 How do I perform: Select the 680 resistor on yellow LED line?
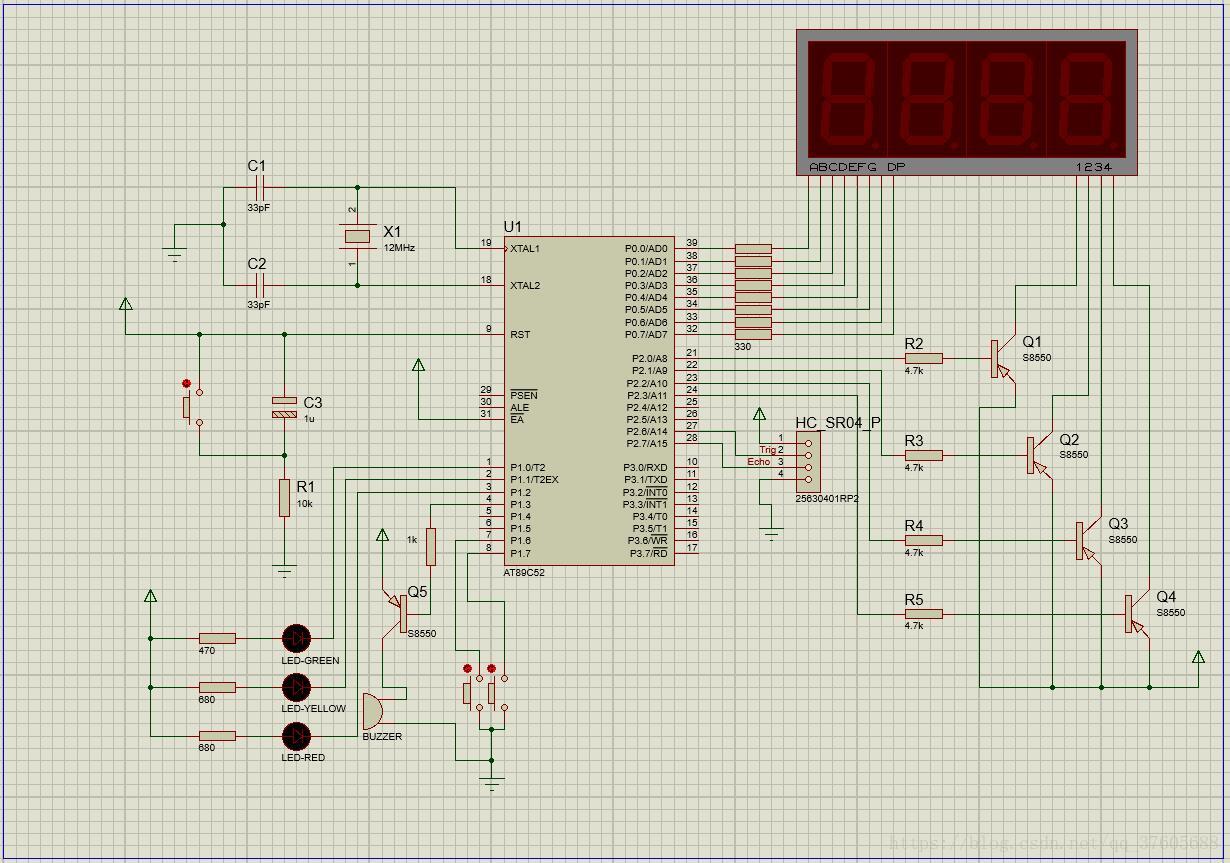[x=217, y=687]
